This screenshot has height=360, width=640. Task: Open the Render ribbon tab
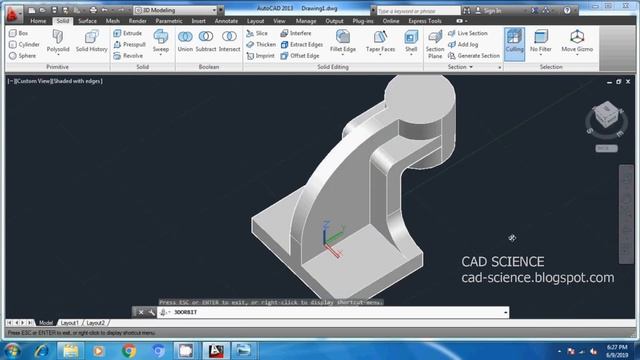(x=138, y=21)
